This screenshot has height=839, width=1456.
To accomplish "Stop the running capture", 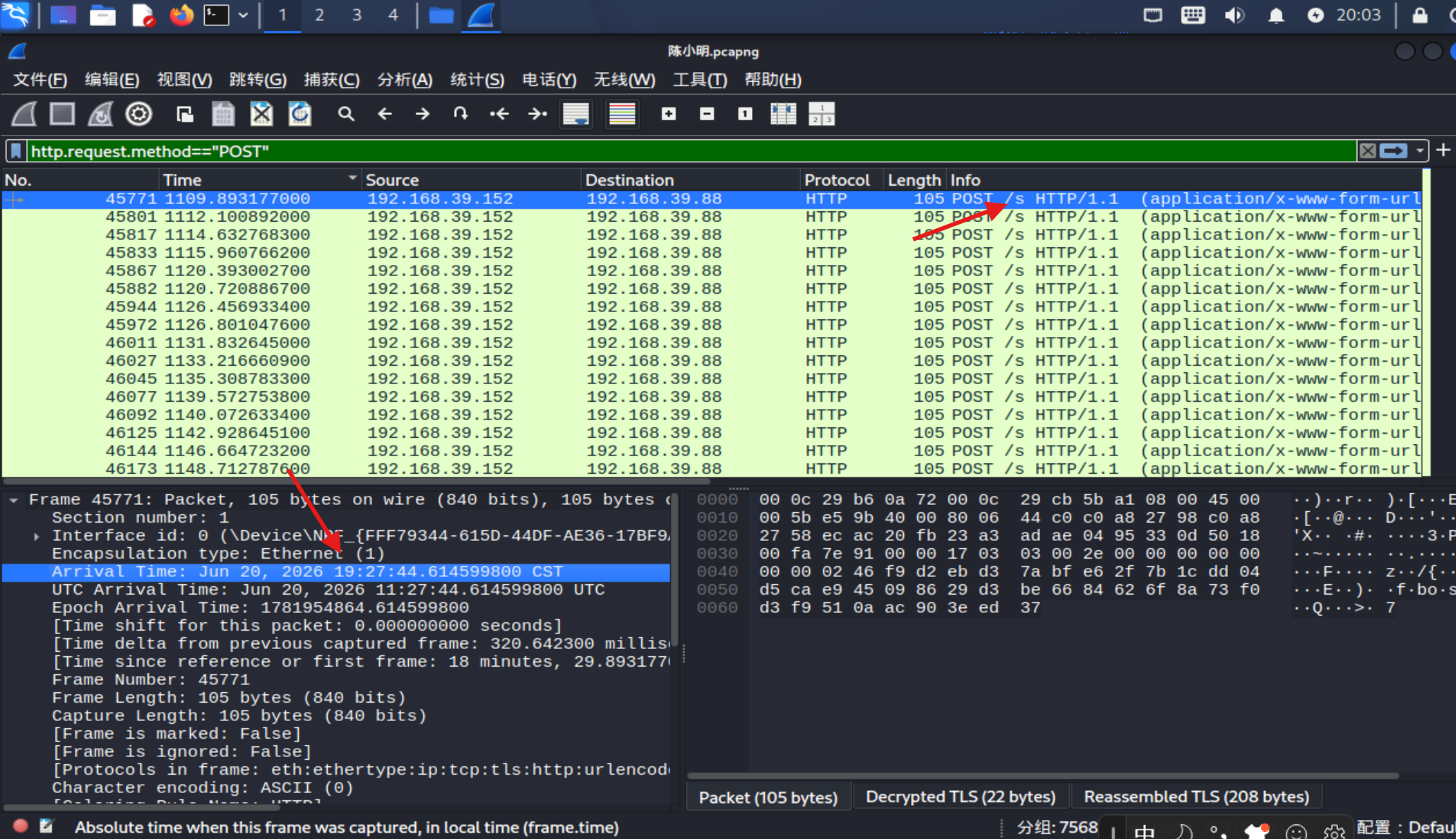I will 62,114.
